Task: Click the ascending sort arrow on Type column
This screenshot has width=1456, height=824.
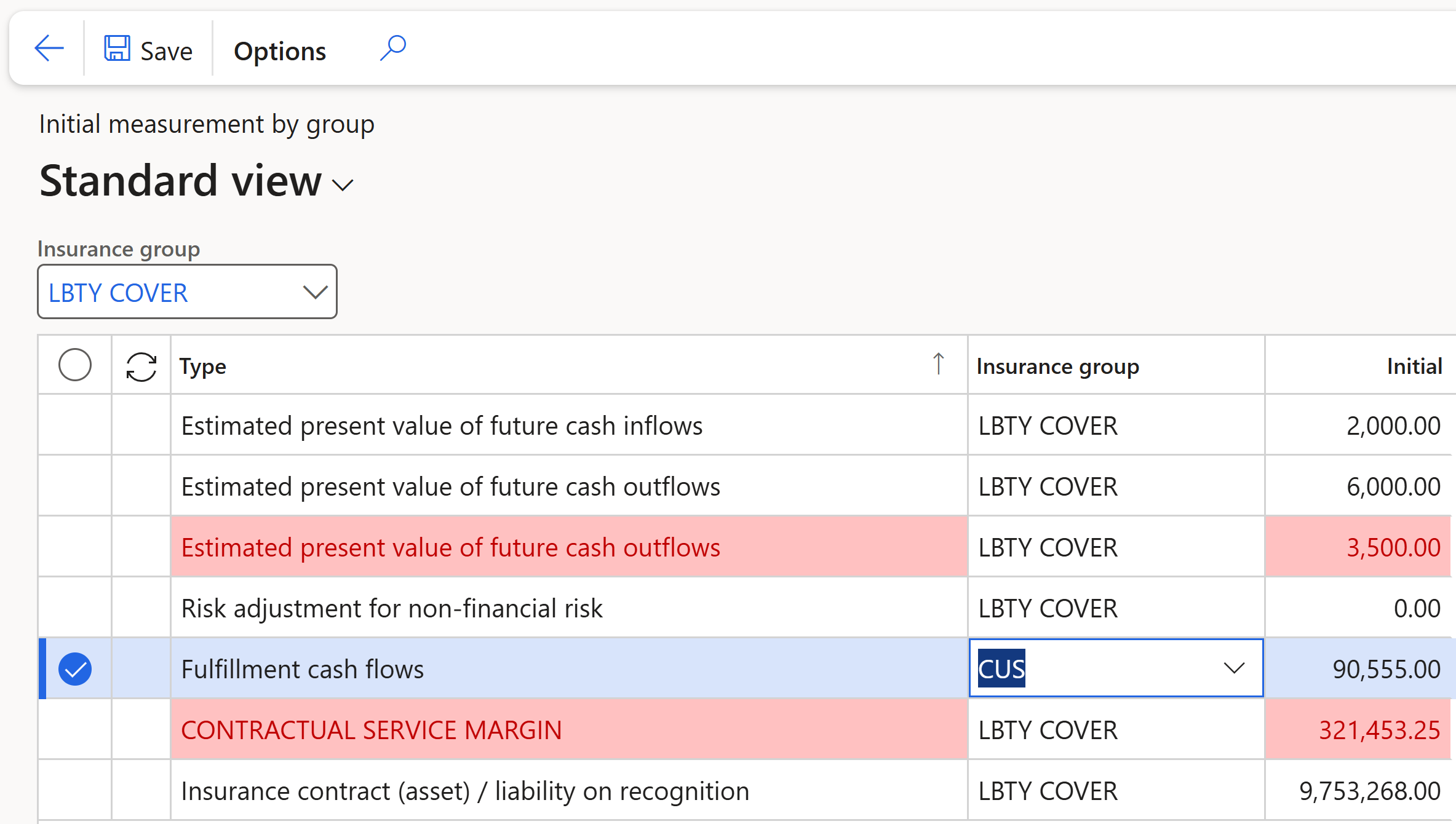Action: 937,364
